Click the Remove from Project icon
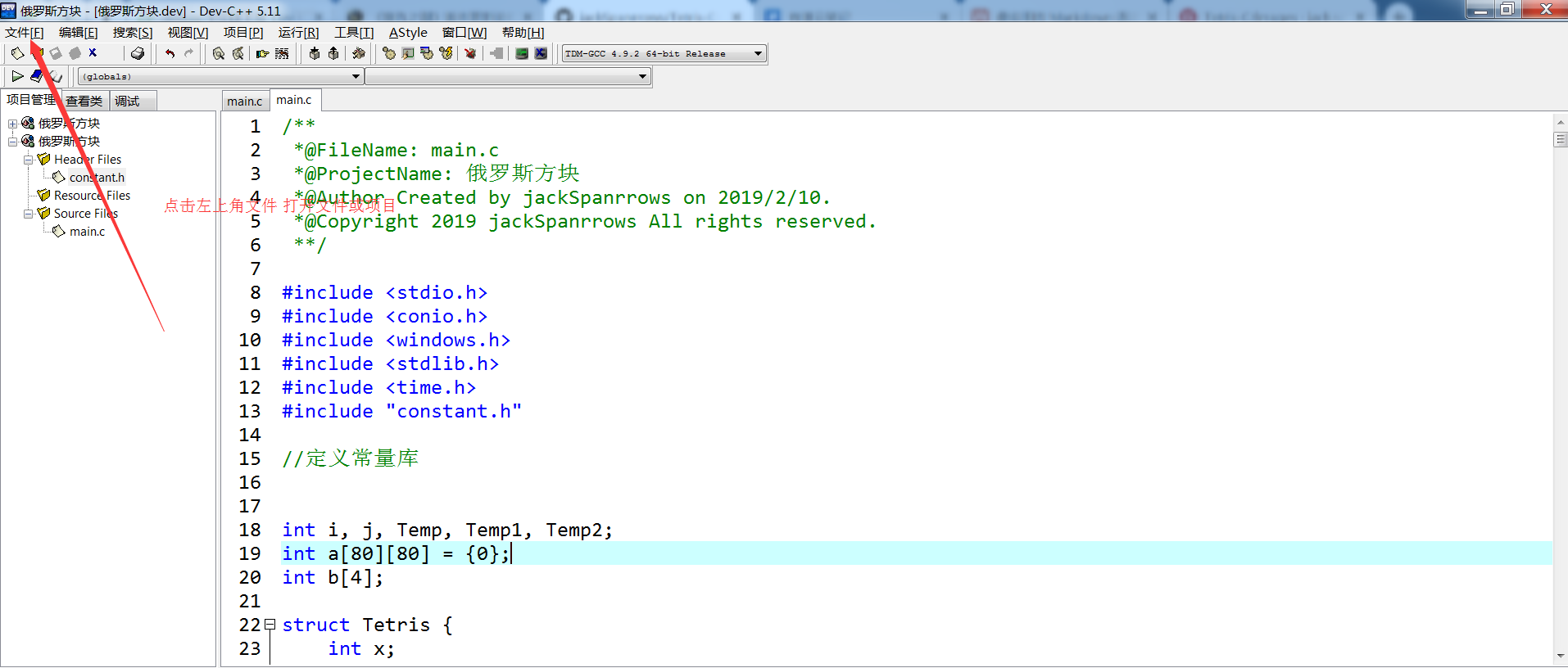 click(333, 53)
